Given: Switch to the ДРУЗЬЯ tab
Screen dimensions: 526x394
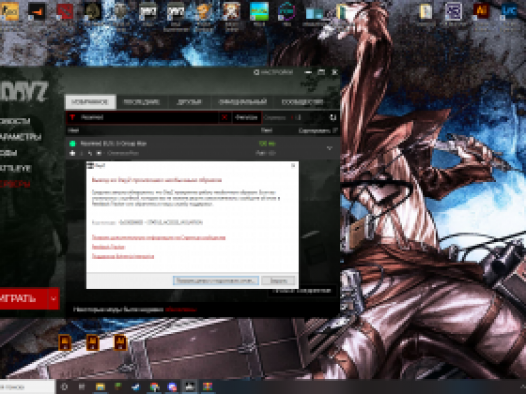Looking at the screenshot, I should click(x=189, y=102).
